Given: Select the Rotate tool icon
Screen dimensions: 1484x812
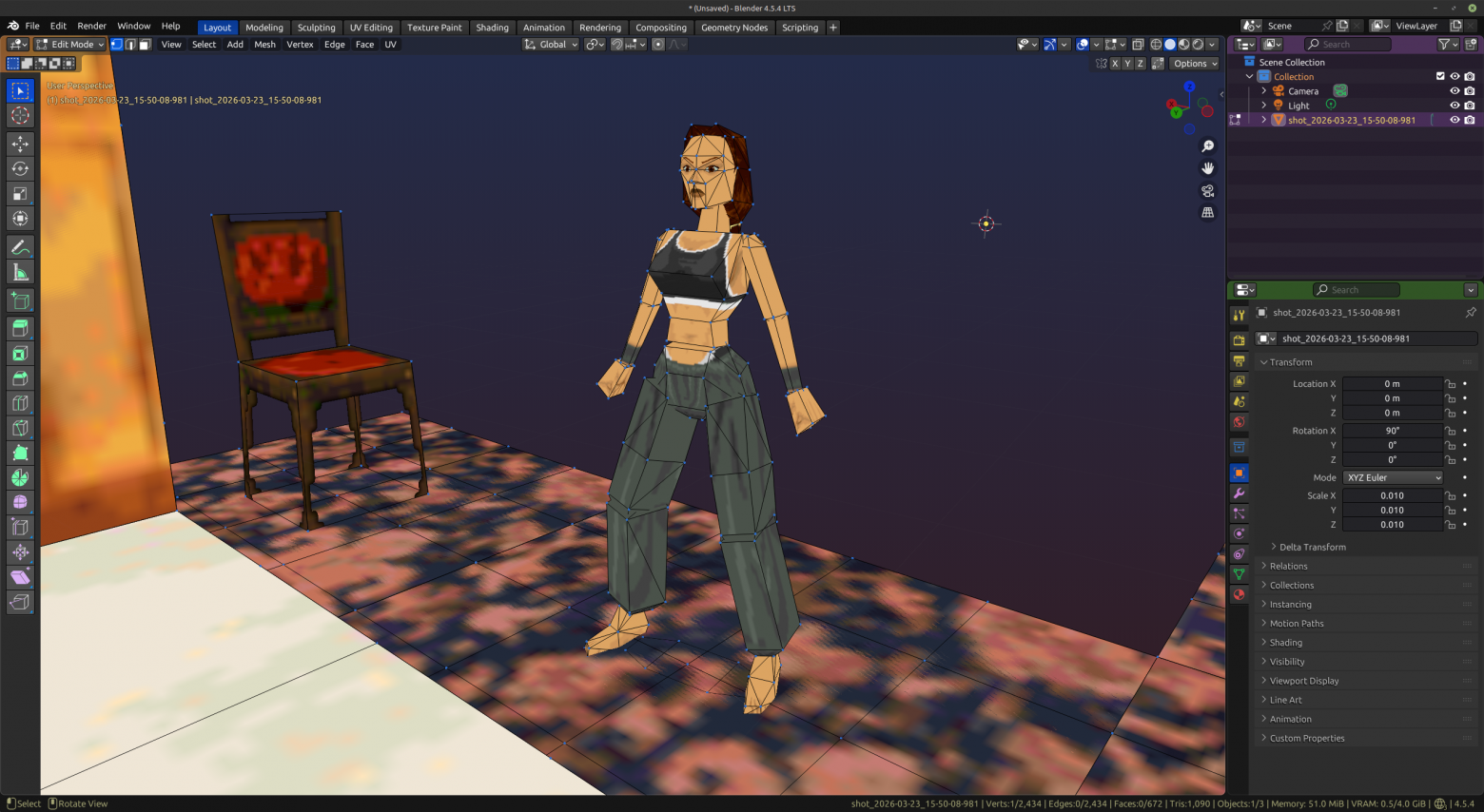Looking at the screenshot, I should pyautogui.click(x=20, y=168).
